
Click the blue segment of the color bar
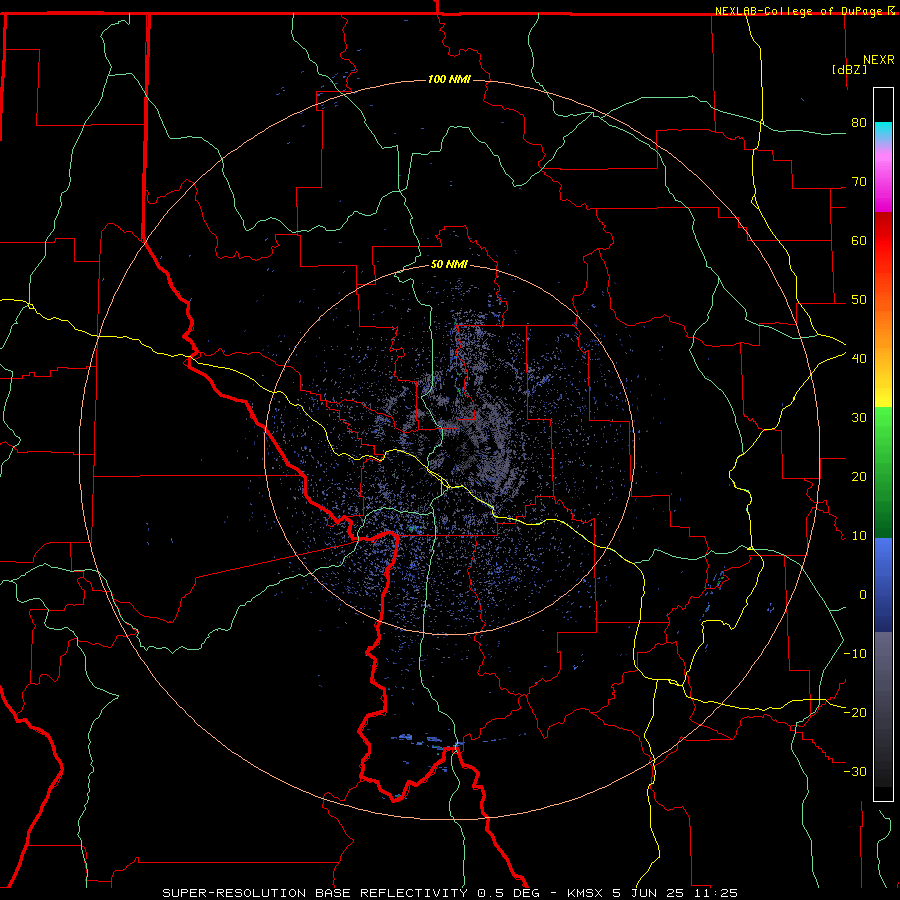883,585
